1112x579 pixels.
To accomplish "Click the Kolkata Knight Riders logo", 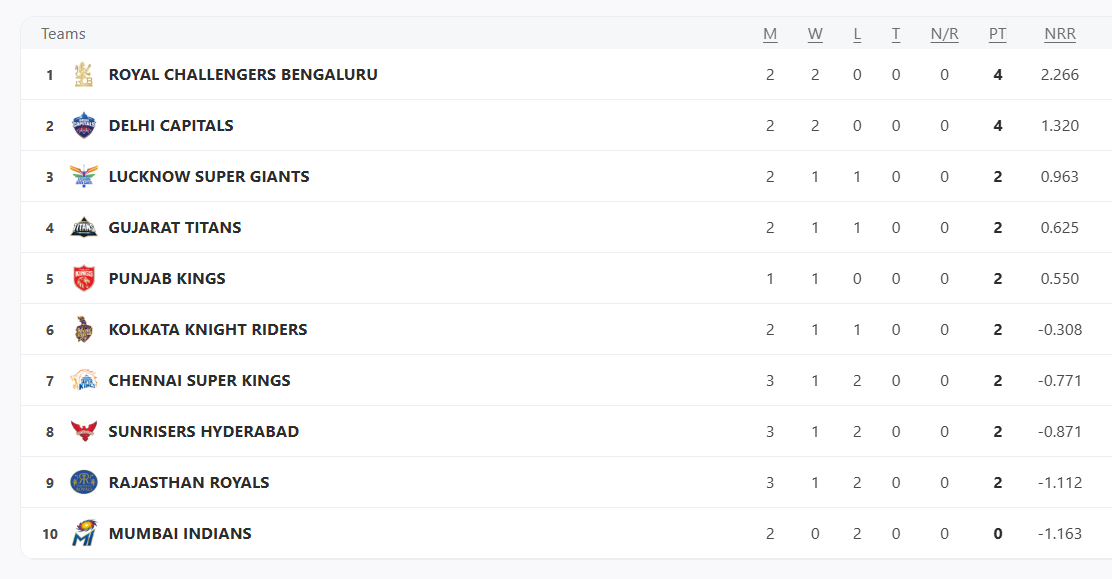I will coord(84,329).
